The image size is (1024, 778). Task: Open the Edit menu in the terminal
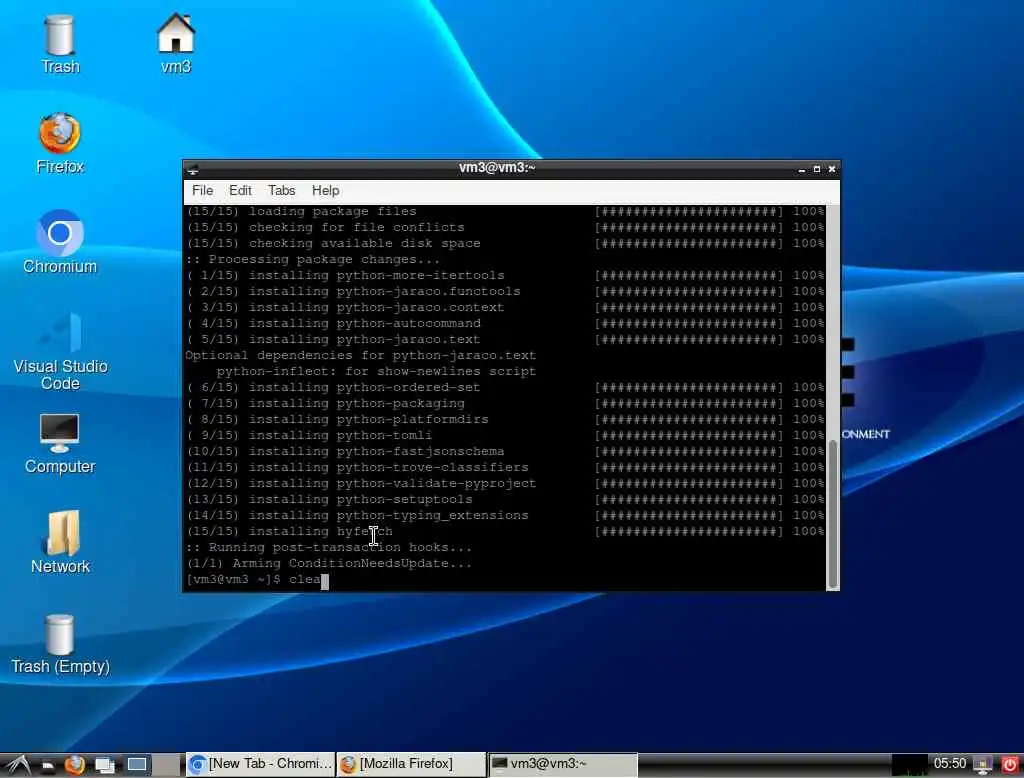(x=240, y=191)
